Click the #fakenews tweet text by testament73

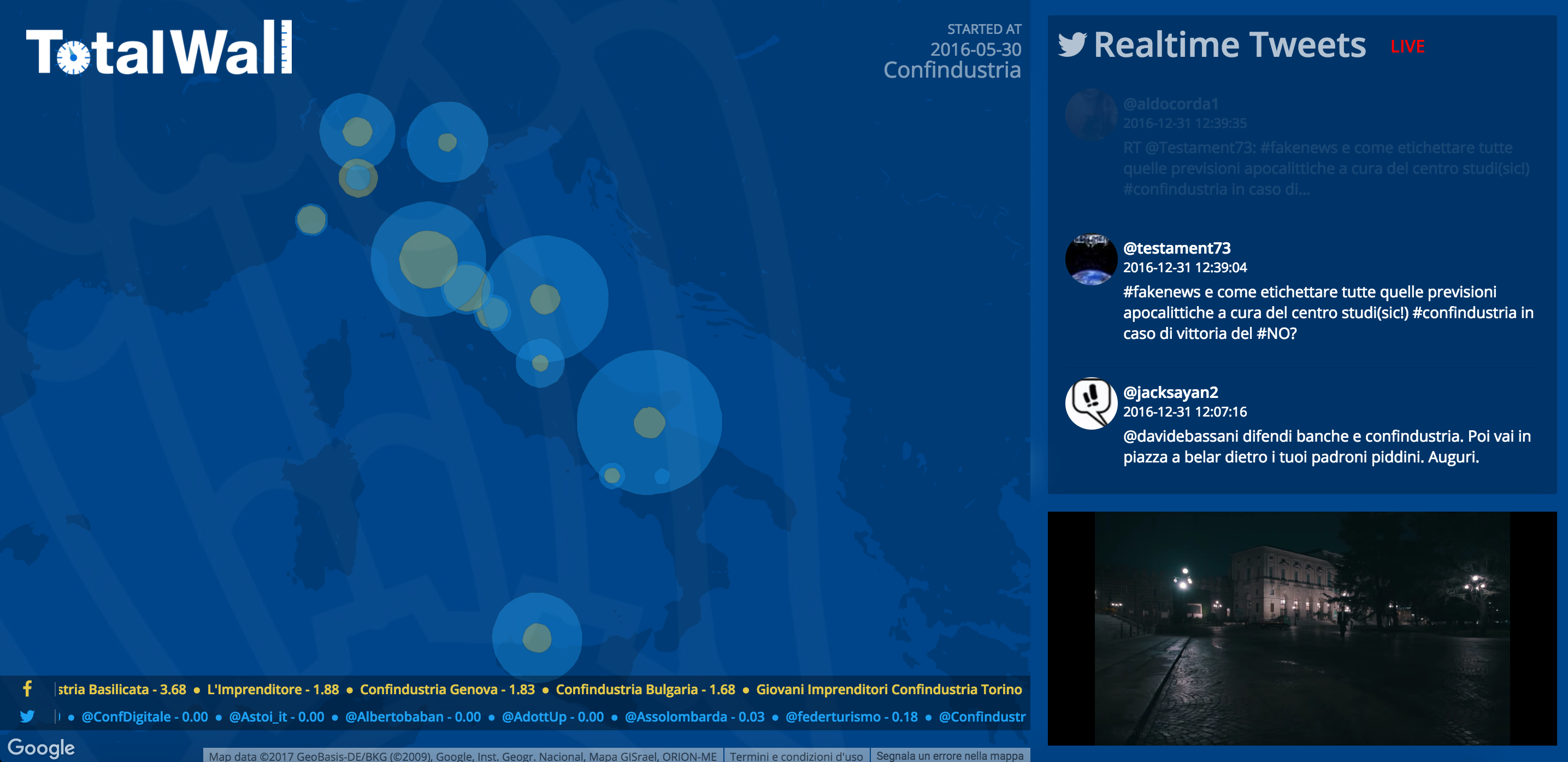coord(1328,313)
